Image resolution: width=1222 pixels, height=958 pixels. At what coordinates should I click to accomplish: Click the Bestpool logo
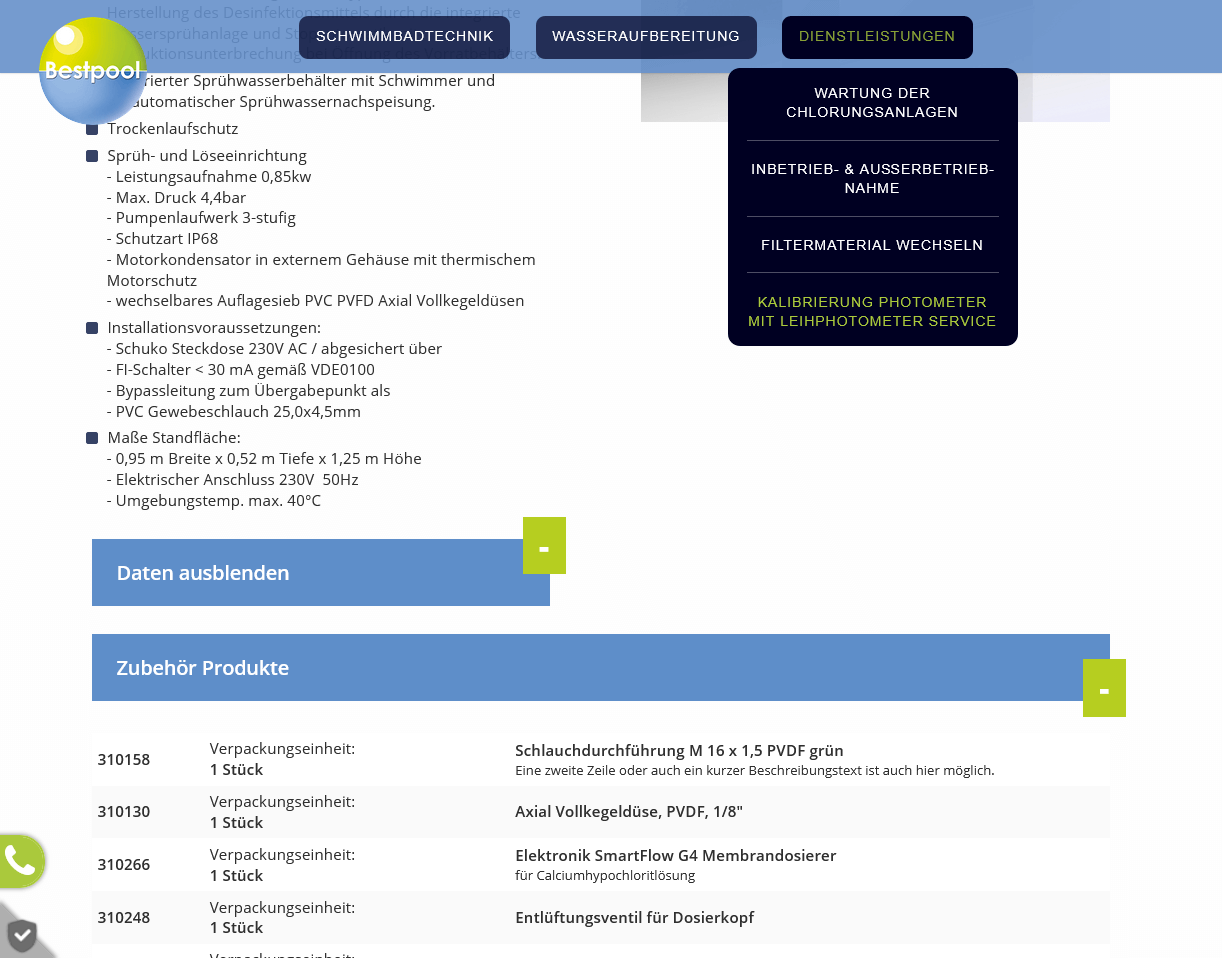(x=92, y=70)
